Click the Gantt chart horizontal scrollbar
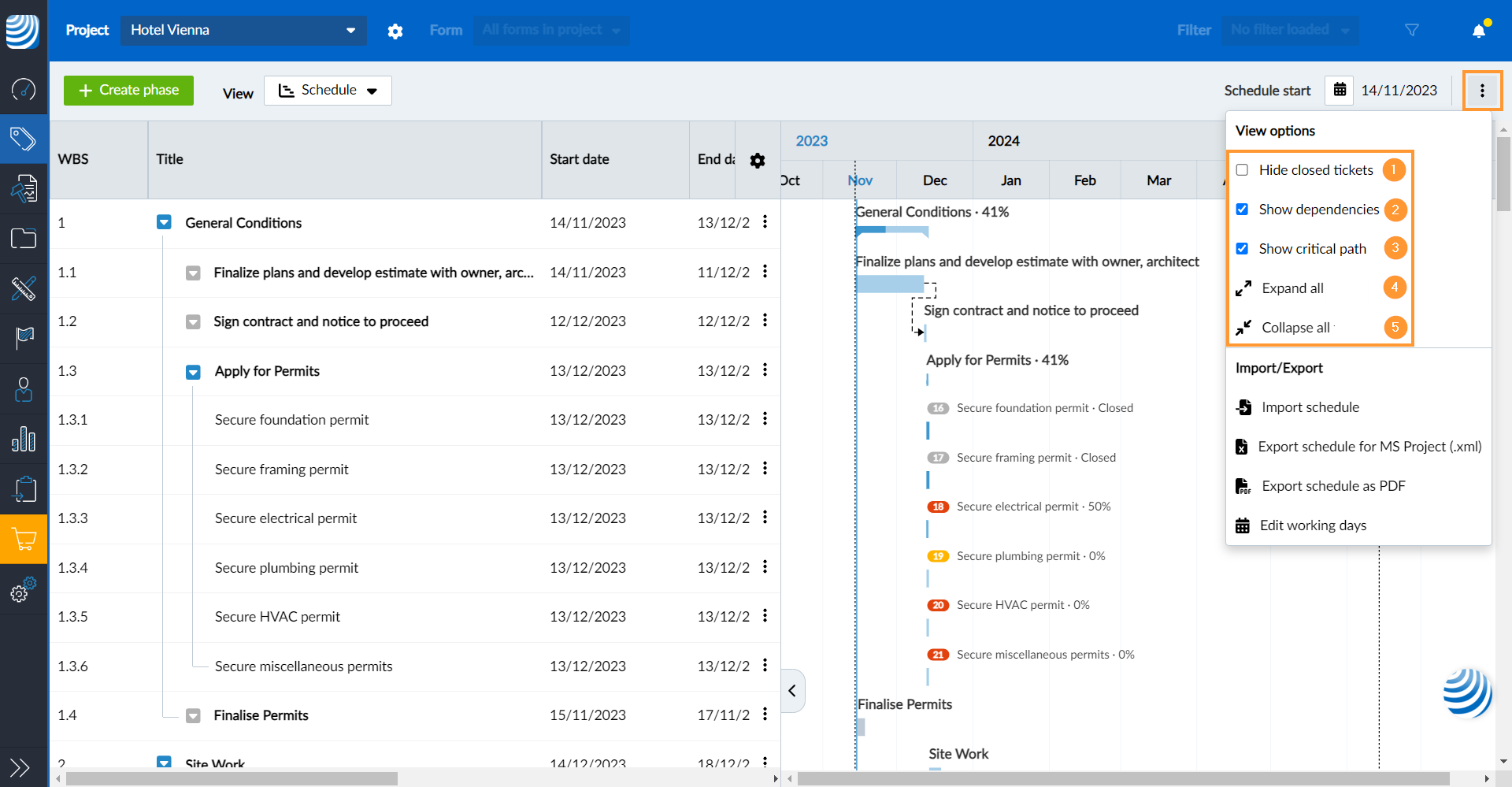The height and width of the screenshot is (787, 1512). 1122,778
